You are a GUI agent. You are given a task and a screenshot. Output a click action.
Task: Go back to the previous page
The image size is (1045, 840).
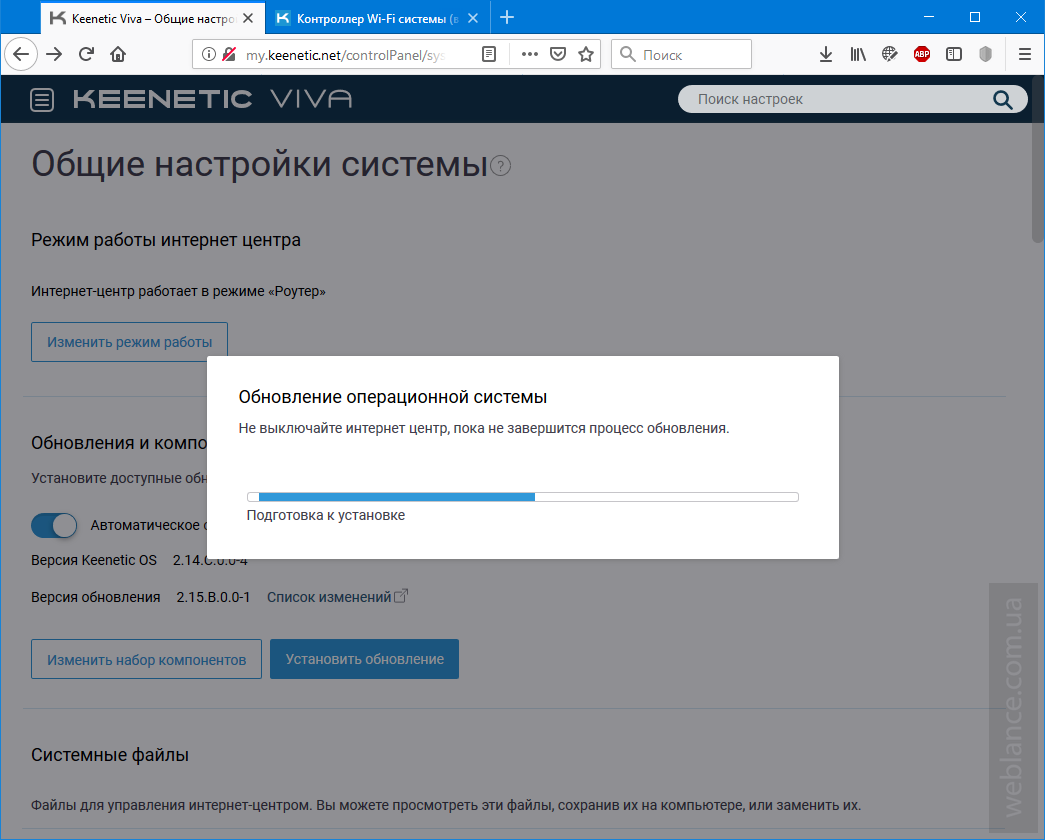[21, 55]
